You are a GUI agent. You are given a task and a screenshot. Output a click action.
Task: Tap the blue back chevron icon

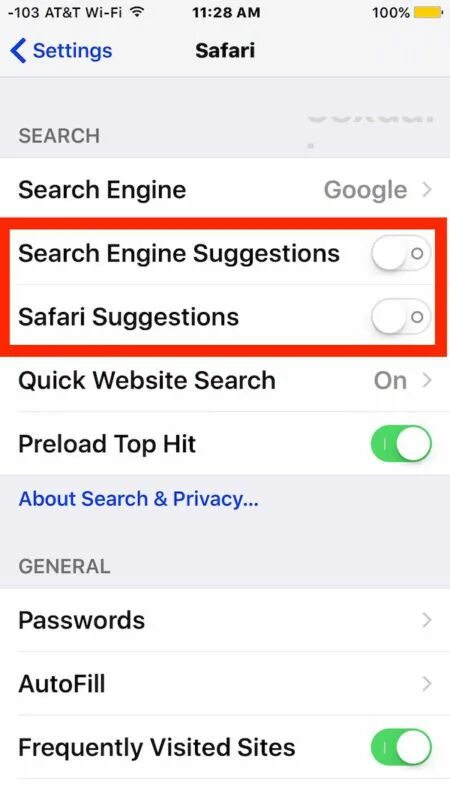(x=18, y=51)
